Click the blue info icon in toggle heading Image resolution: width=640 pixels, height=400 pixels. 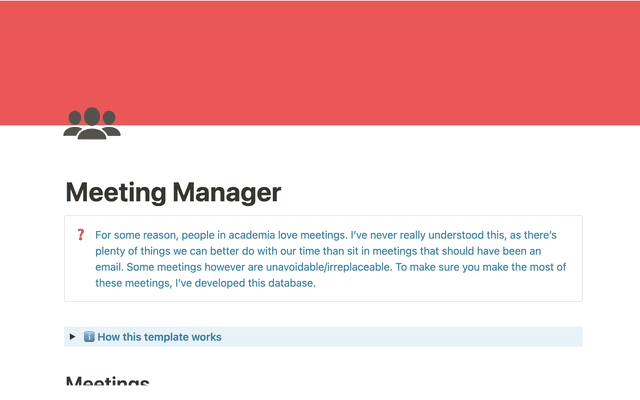[x=89, y=337]
